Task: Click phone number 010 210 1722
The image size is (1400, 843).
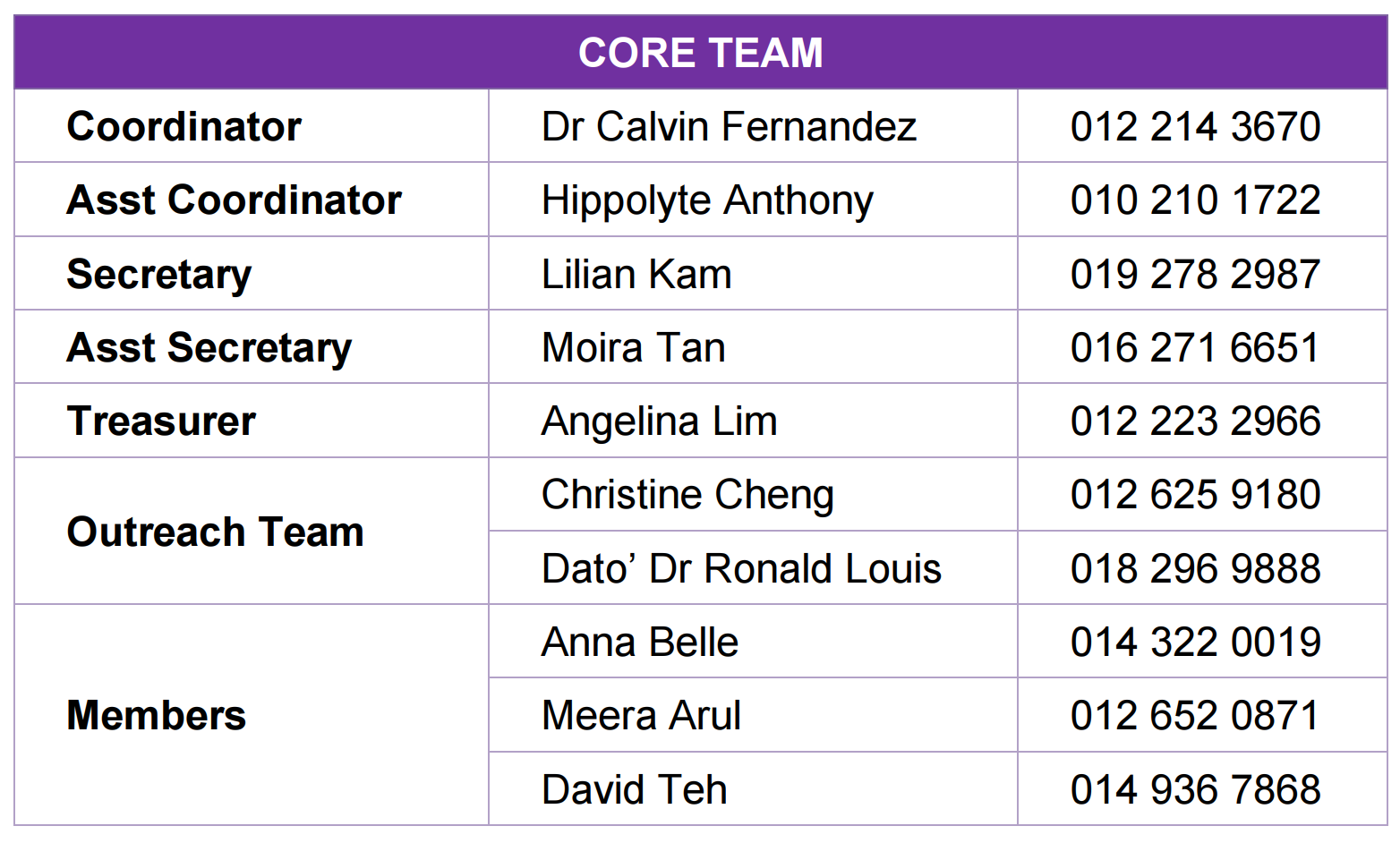Action: coord(1195,200)
